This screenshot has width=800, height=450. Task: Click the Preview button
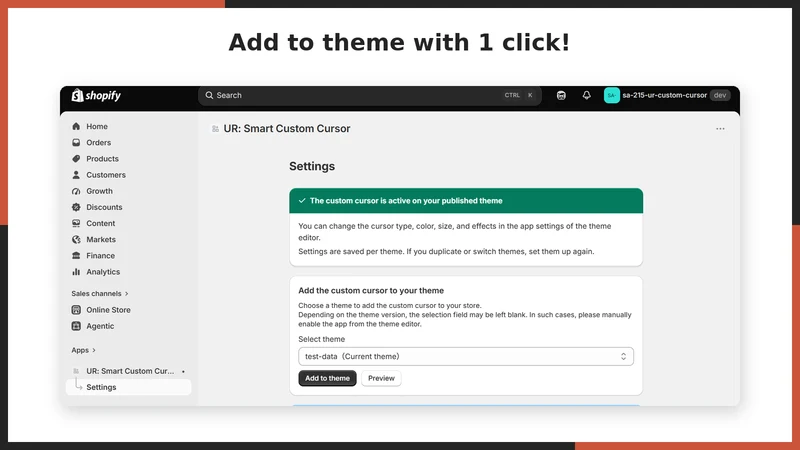(x=381, y=378)
